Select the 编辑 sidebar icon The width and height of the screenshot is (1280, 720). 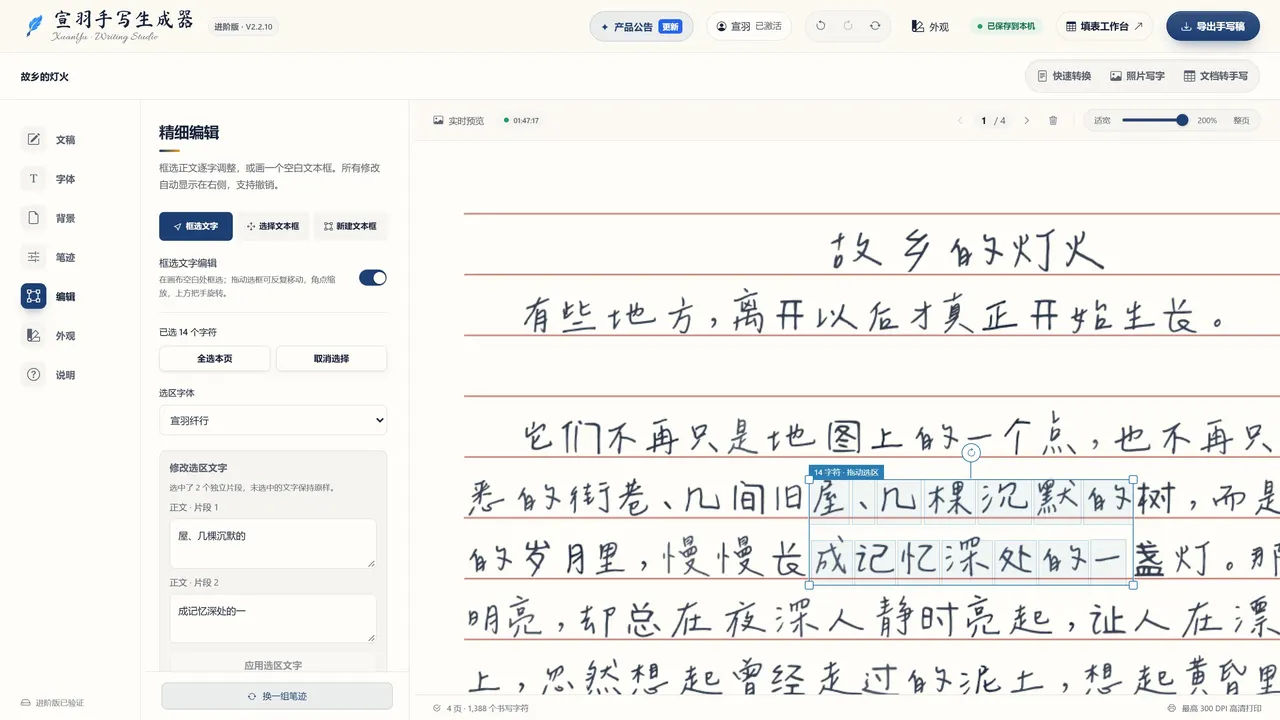click(34, 296)
